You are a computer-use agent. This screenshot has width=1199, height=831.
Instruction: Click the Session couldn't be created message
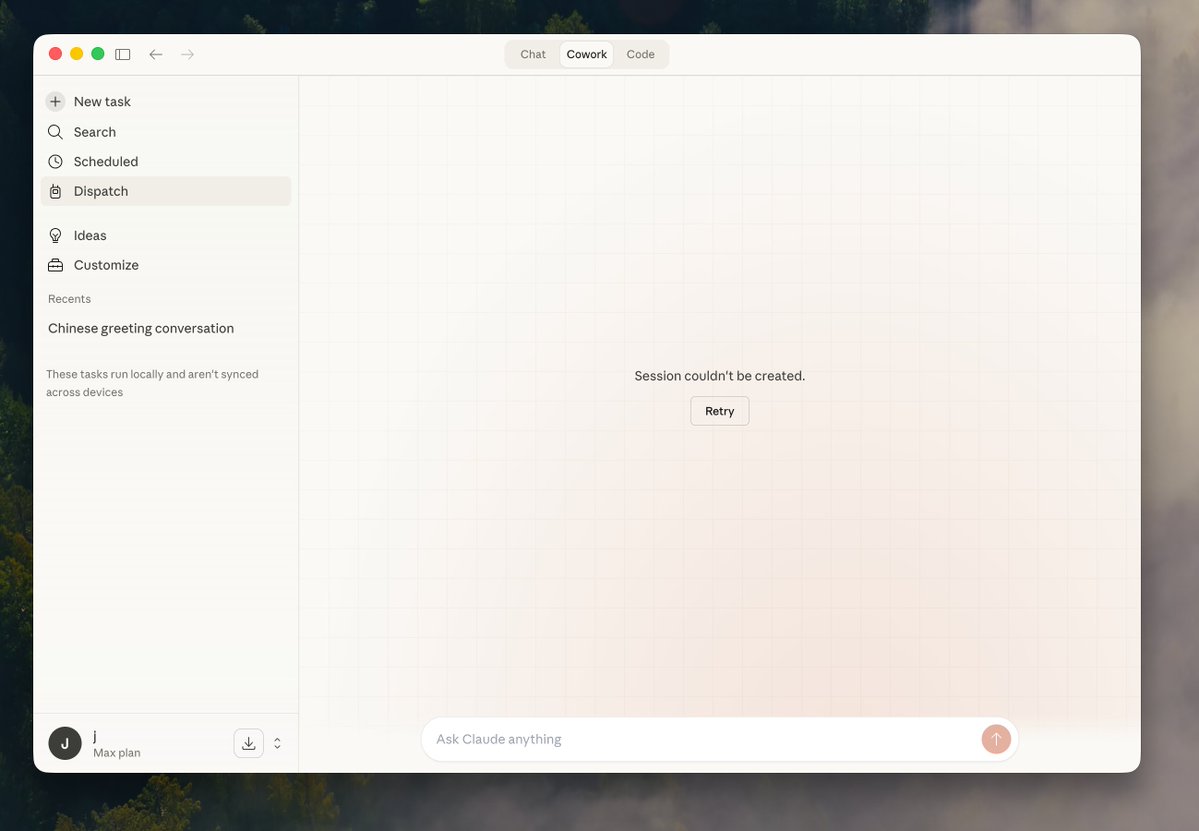pos(720,376)
